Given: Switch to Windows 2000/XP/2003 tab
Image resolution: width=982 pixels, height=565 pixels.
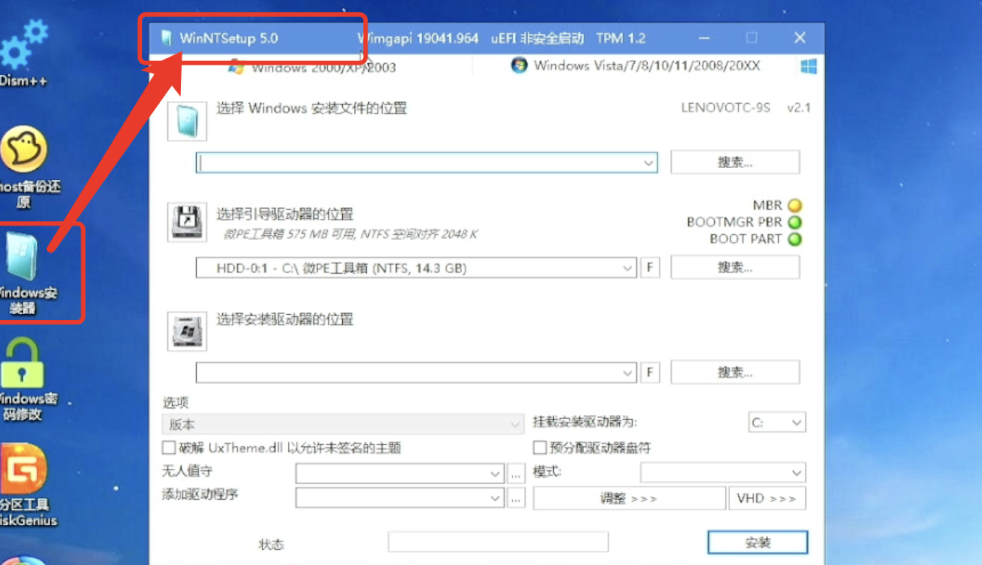Looking at the screenshot, I should click(312, 67).
